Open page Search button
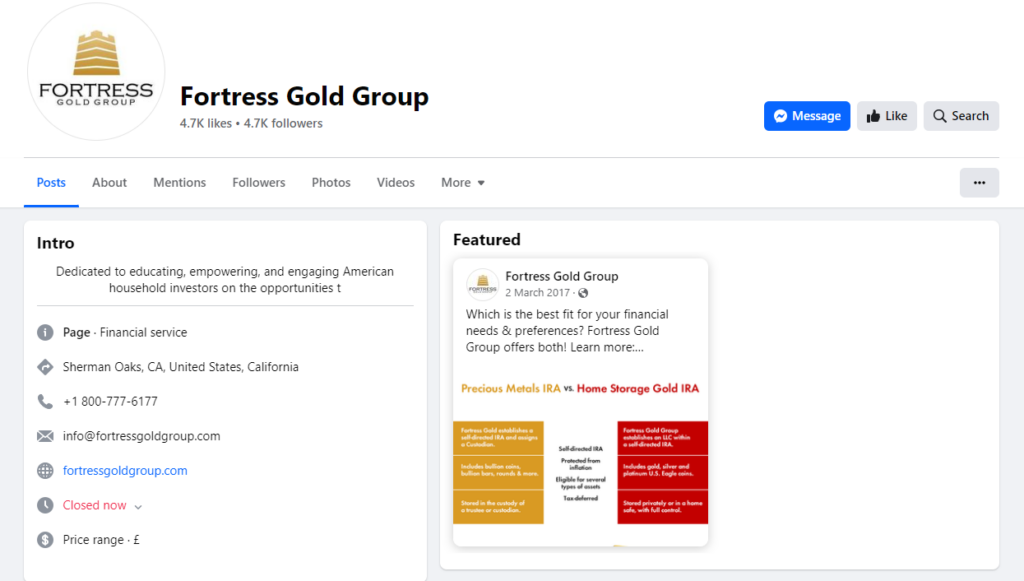1024x581 pixels. (961, 116)
